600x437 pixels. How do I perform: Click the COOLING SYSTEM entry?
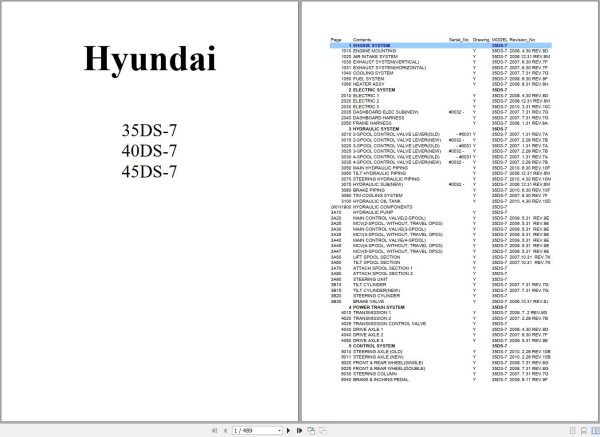pos(373,73)
